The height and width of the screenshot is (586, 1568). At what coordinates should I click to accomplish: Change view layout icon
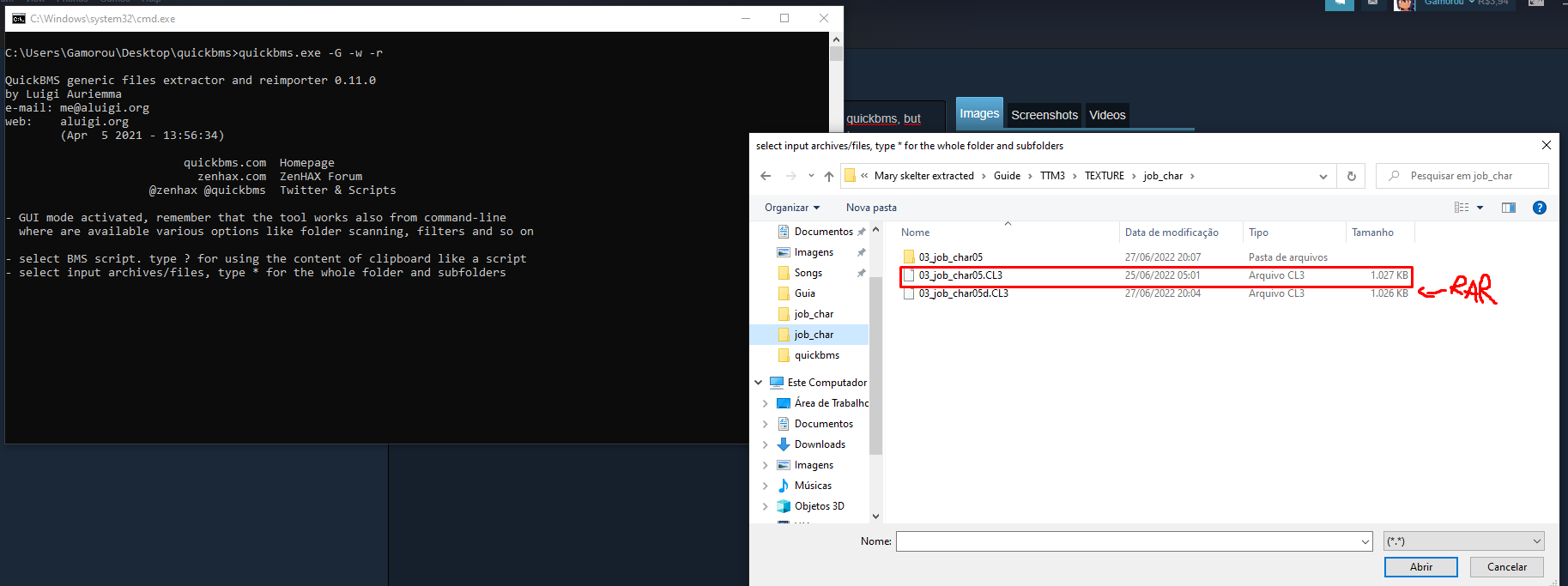click(x=1462, y=208)
